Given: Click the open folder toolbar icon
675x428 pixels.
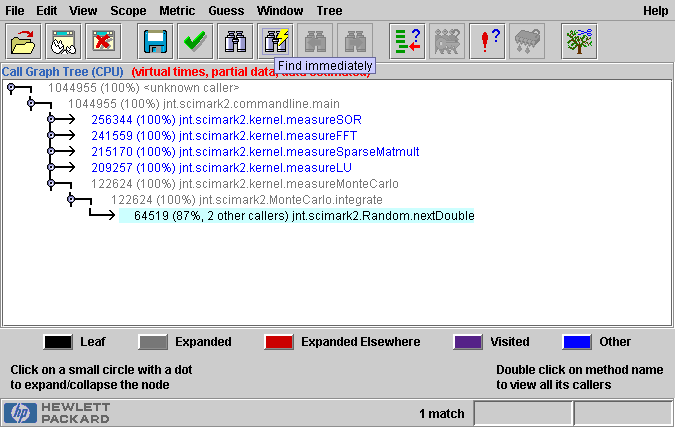Looking at the screenshot, I should point(23,41).
